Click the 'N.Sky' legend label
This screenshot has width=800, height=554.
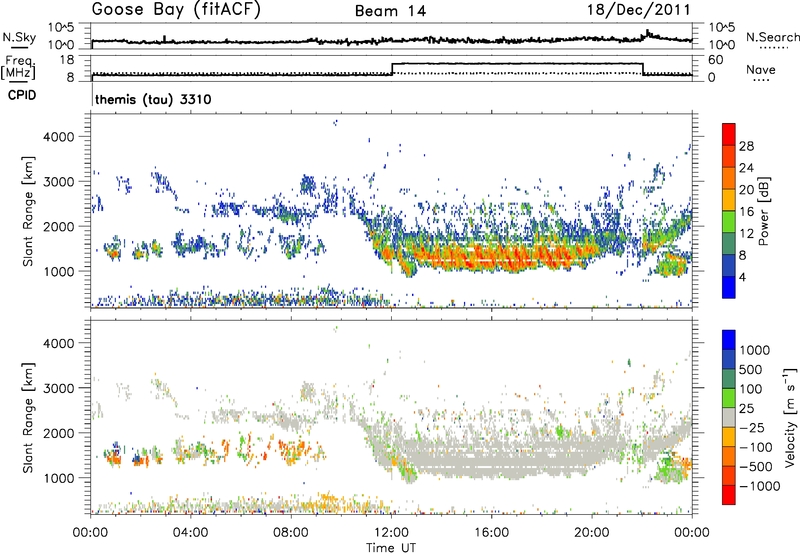(x=19, y=37)
